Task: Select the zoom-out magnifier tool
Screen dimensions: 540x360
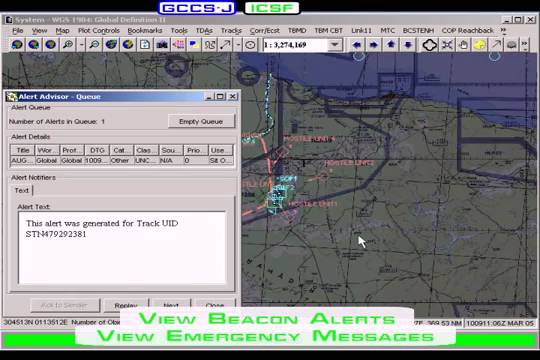Action: tap(94, 45)
